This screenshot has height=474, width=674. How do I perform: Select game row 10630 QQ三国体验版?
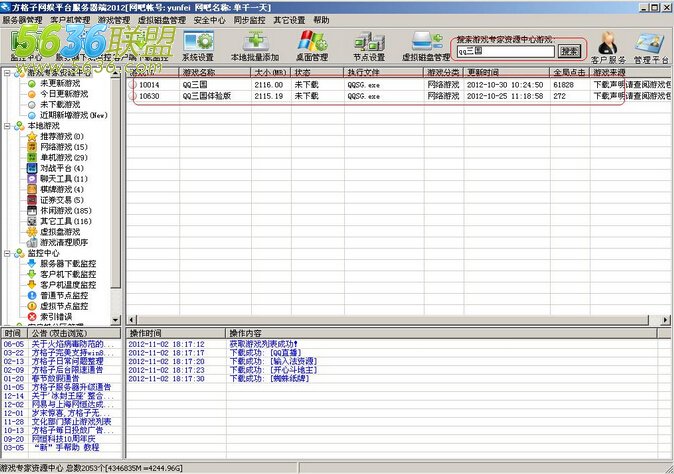(x=400, y=96)
